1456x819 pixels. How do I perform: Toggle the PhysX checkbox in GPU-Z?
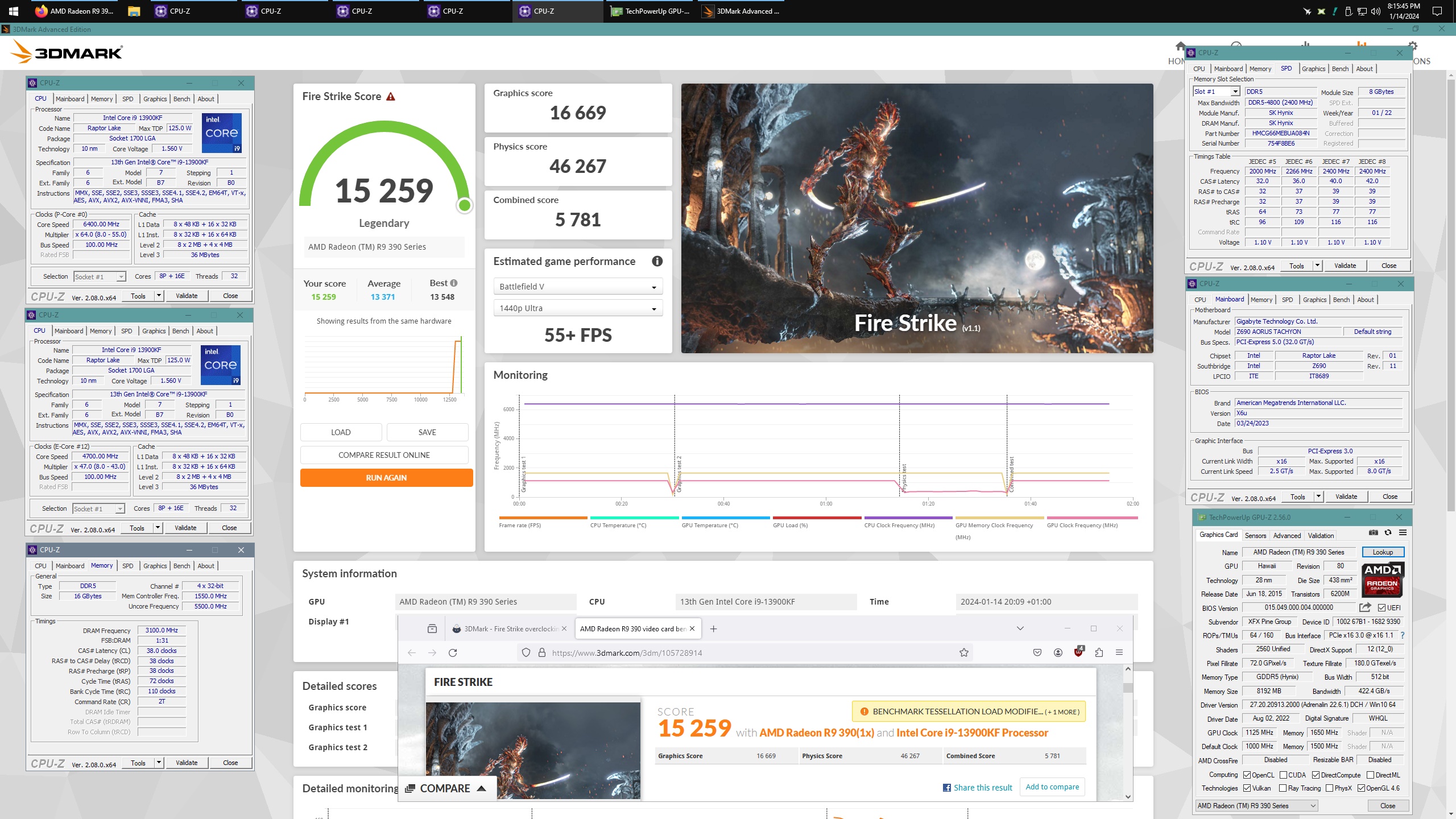pyautogui.click(x=1330, y=788)
